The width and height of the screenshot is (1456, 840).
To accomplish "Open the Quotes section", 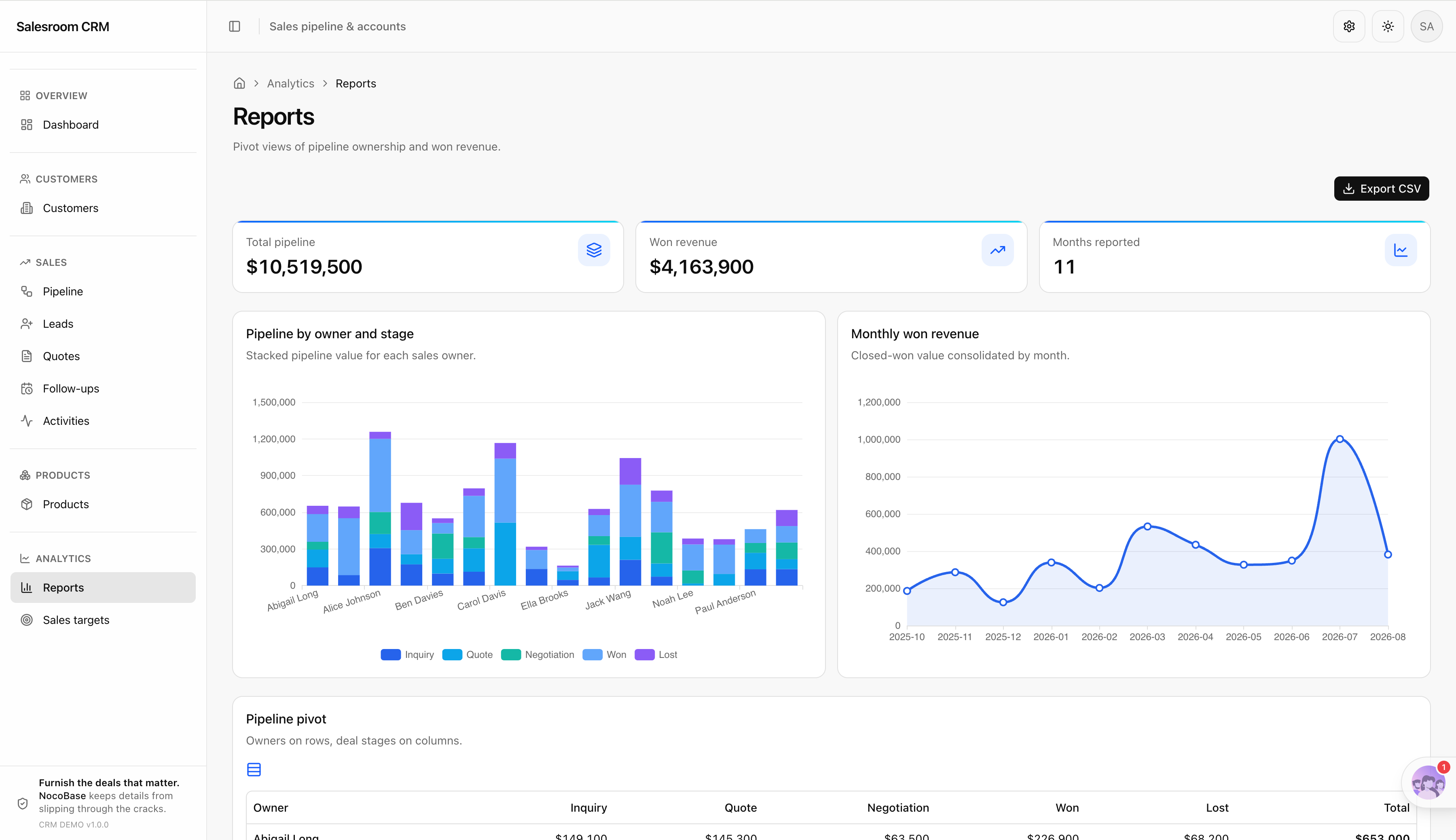I will pos(103,356).
